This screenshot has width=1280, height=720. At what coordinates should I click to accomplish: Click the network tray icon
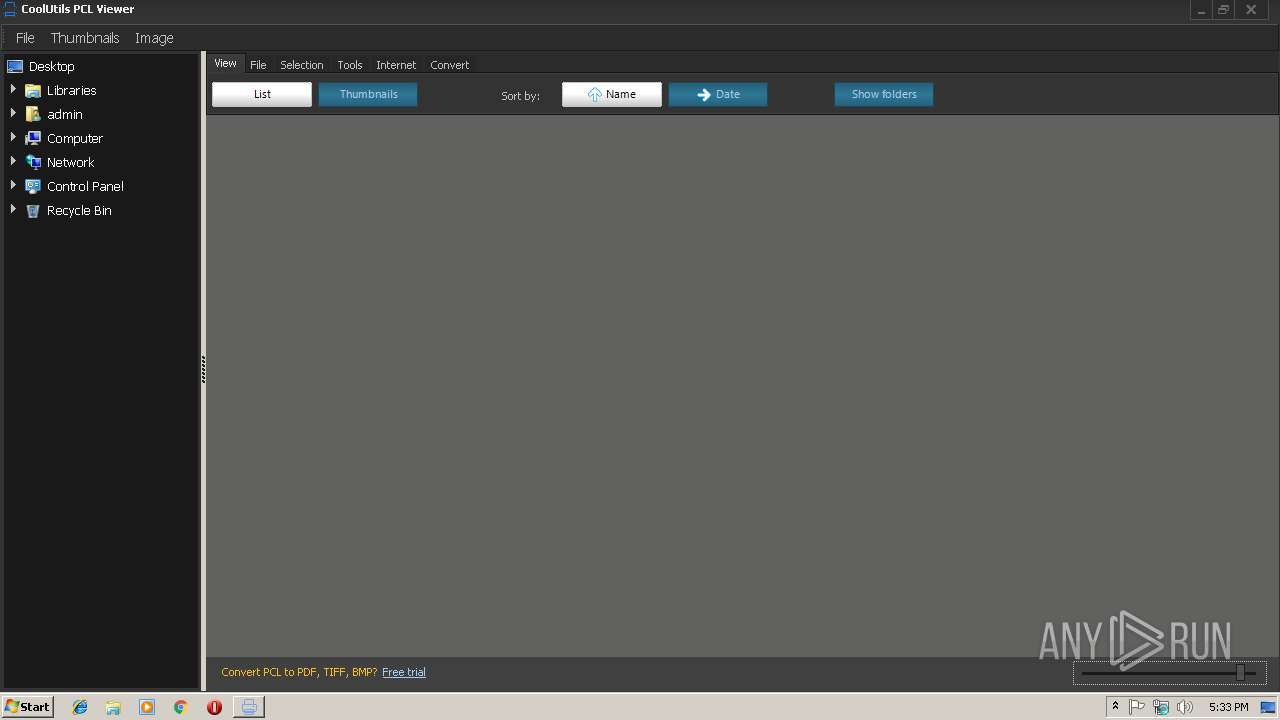[x=1161, y=707]
